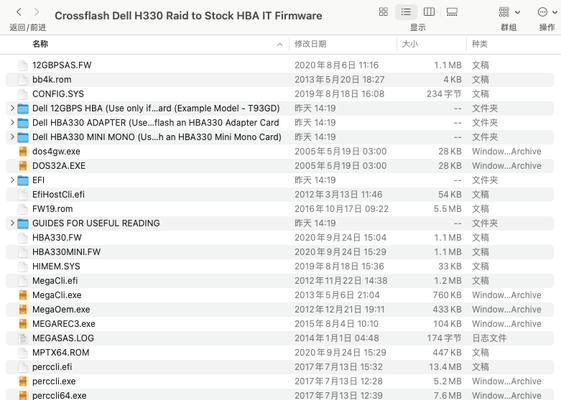Go forward with the right arrow

coord(36,12)
